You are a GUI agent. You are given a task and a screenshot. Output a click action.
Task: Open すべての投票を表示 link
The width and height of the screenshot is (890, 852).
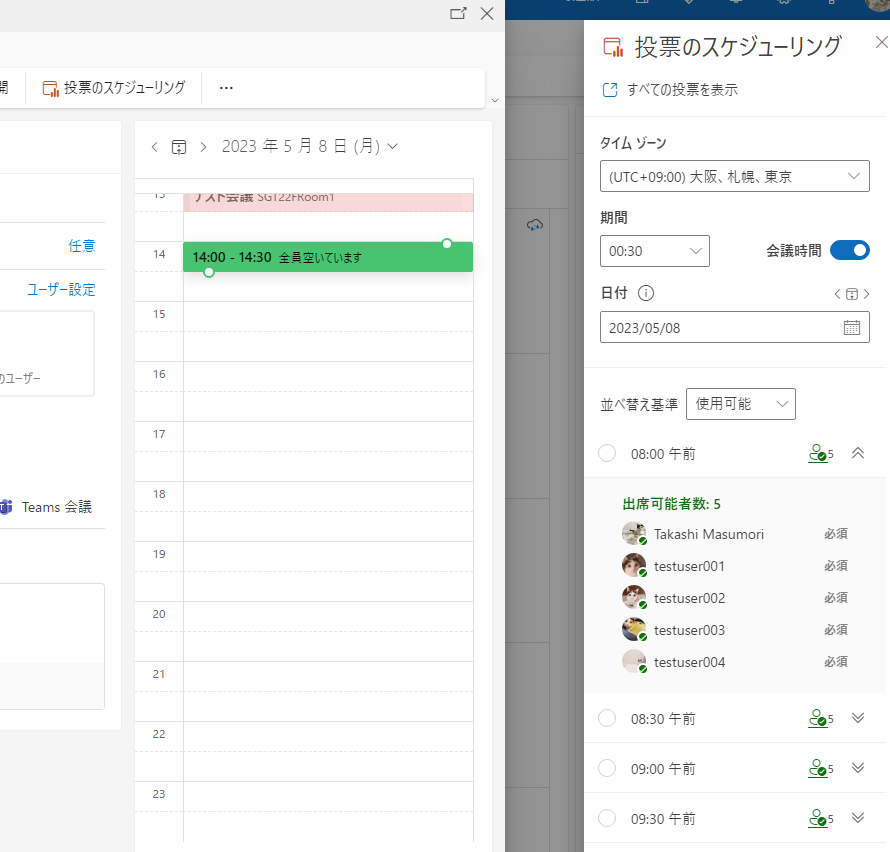(682, 90)
